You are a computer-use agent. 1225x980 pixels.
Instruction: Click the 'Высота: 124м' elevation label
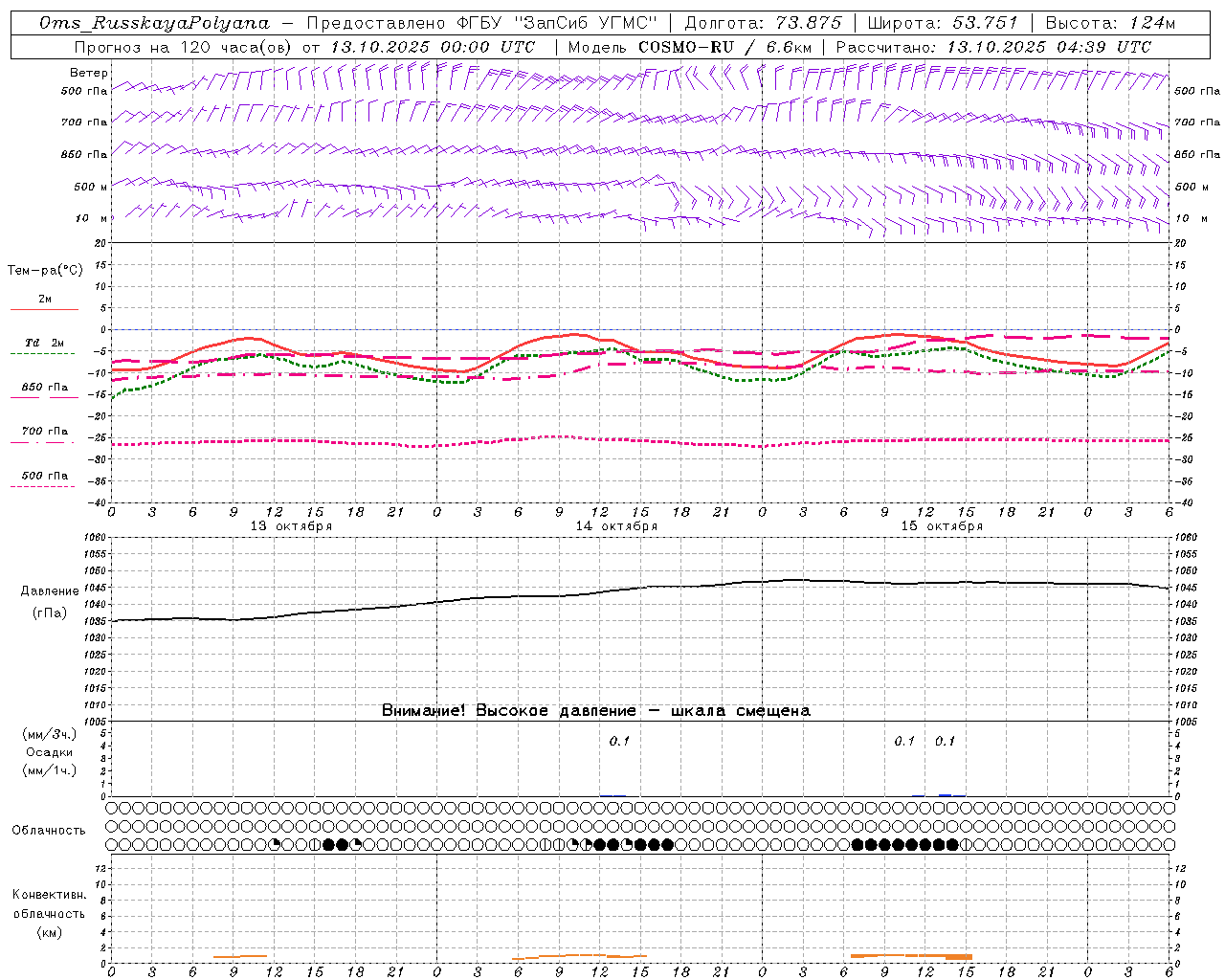click(x=1110, y=23)
